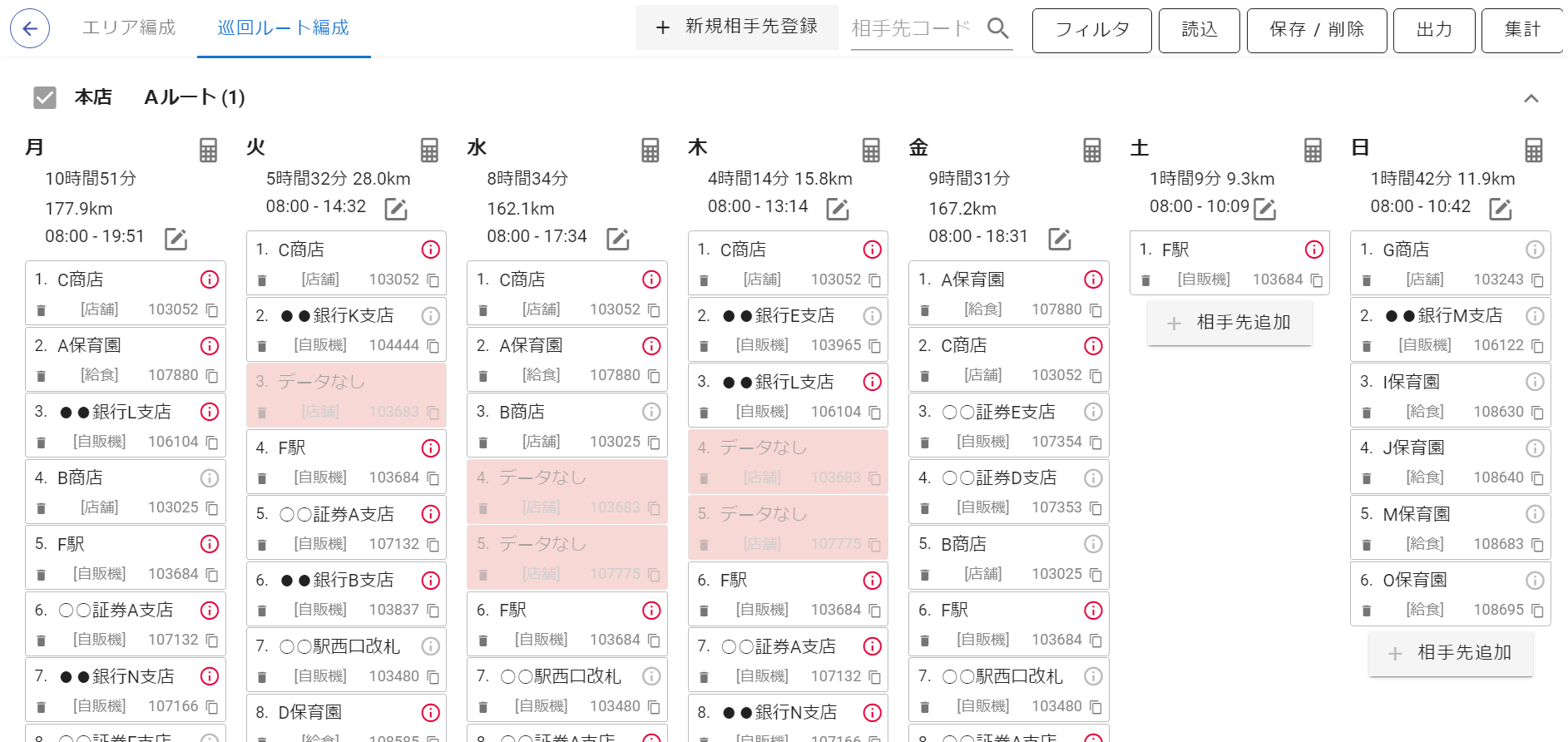Delete Tuesday F駅 entry via trash icon
1568x742 pixels.
point(262,478)
